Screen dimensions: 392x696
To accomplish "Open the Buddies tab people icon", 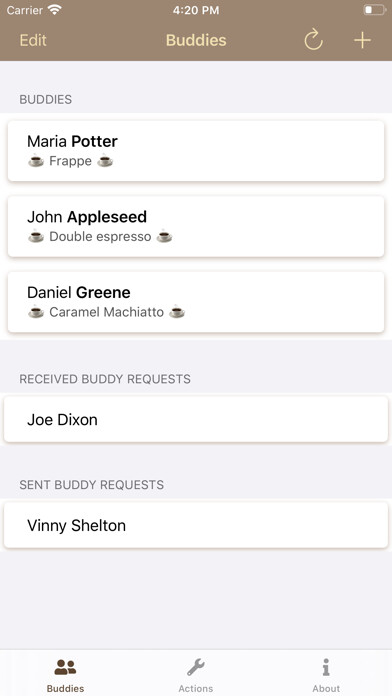I will (65, 667).
